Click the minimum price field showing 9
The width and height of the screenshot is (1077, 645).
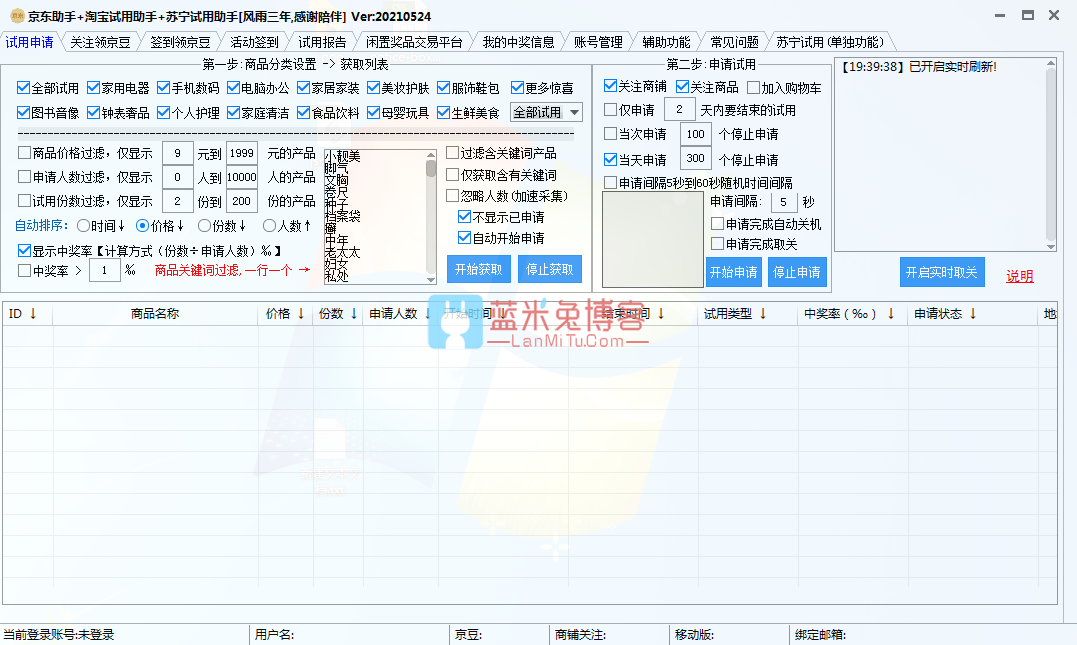click(x=177, y=153)
